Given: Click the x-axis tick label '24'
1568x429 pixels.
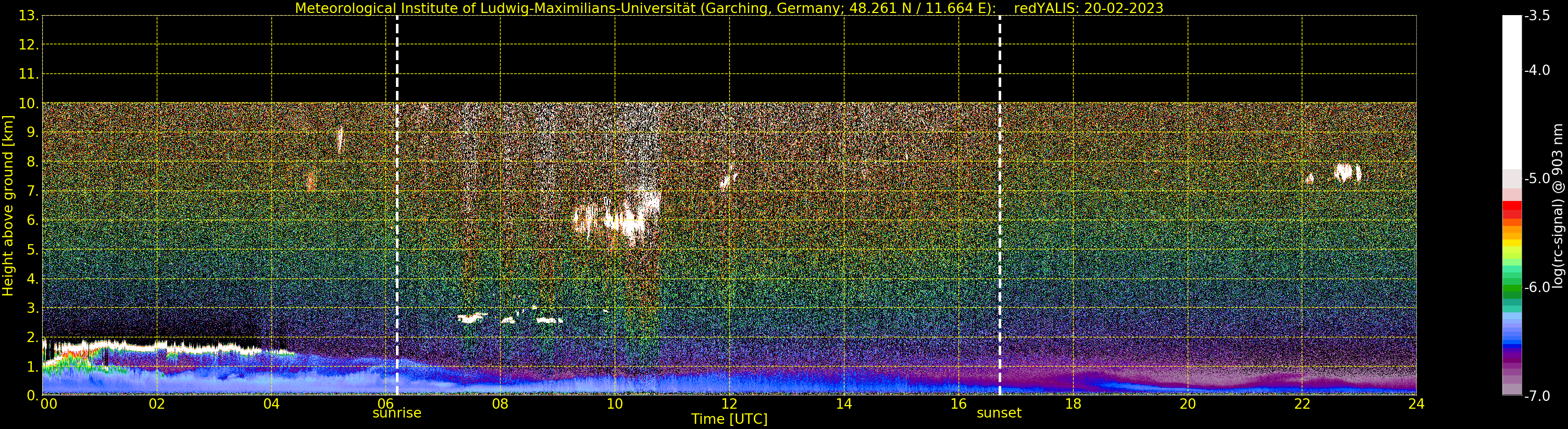Looking at the screenshot, I should 1416,404.
